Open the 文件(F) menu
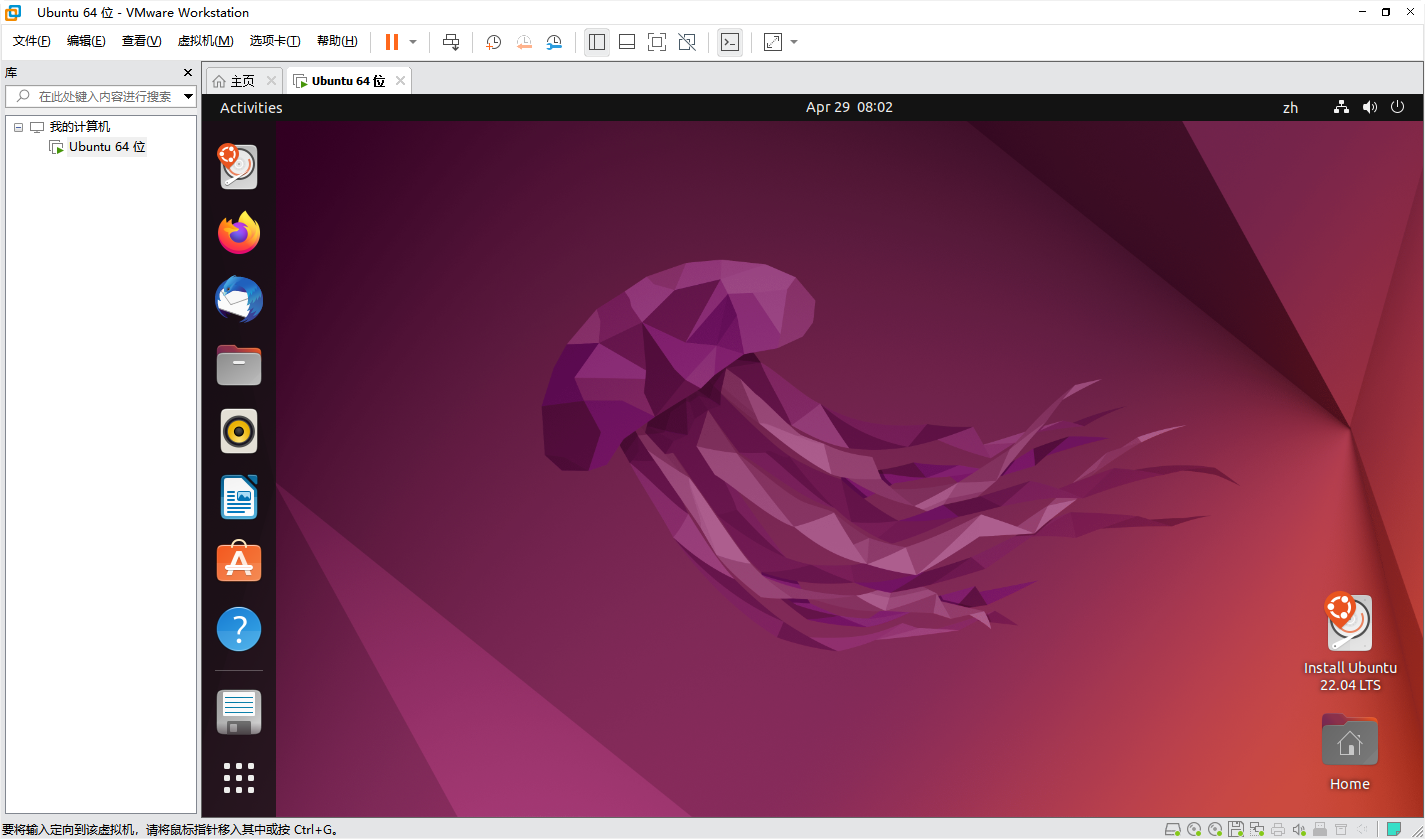1425x839 pixels. tap(31, 41)
